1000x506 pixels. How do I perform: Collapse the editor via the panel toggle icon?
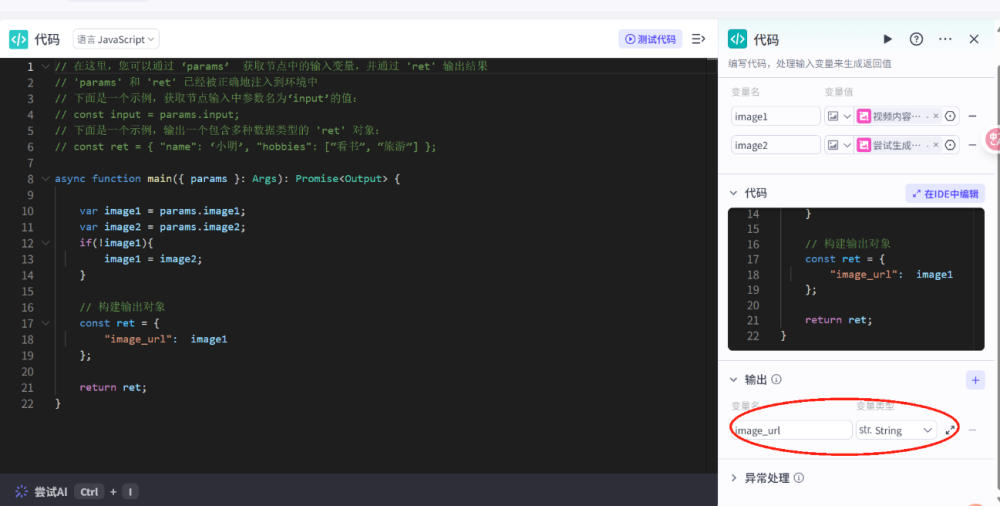[x=698, y=39]
